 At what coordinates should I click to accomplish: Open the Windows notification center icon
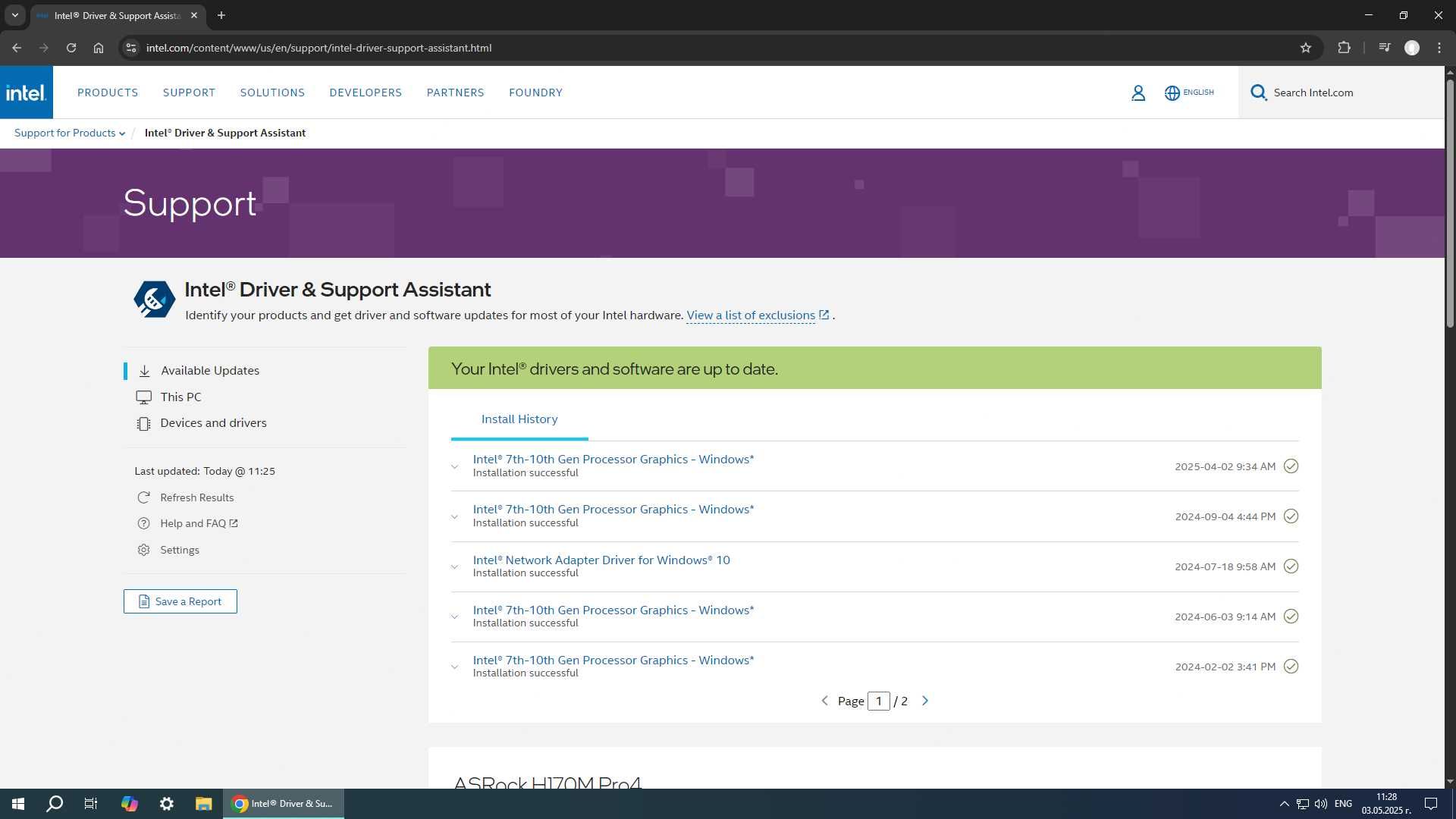(x=1431, y=804)
